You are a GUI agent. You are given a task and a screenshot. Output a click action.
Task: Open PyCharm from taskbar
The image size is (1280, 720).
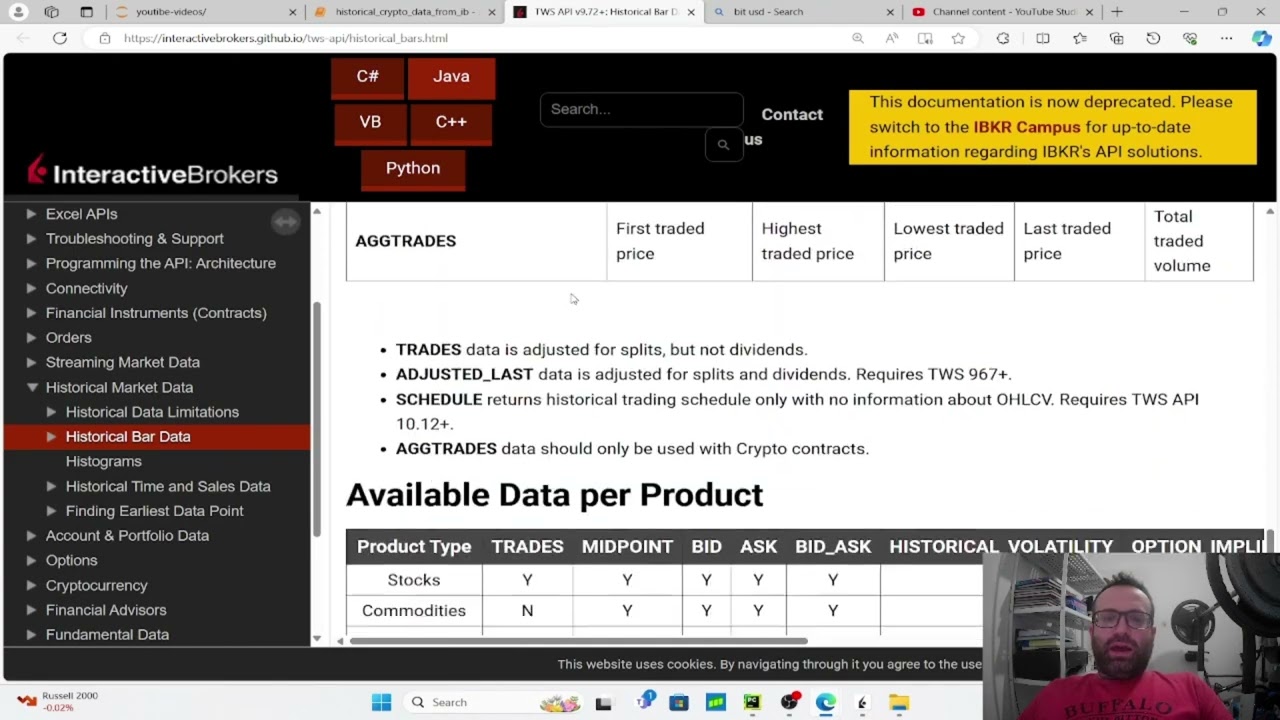tap(752, 702)
